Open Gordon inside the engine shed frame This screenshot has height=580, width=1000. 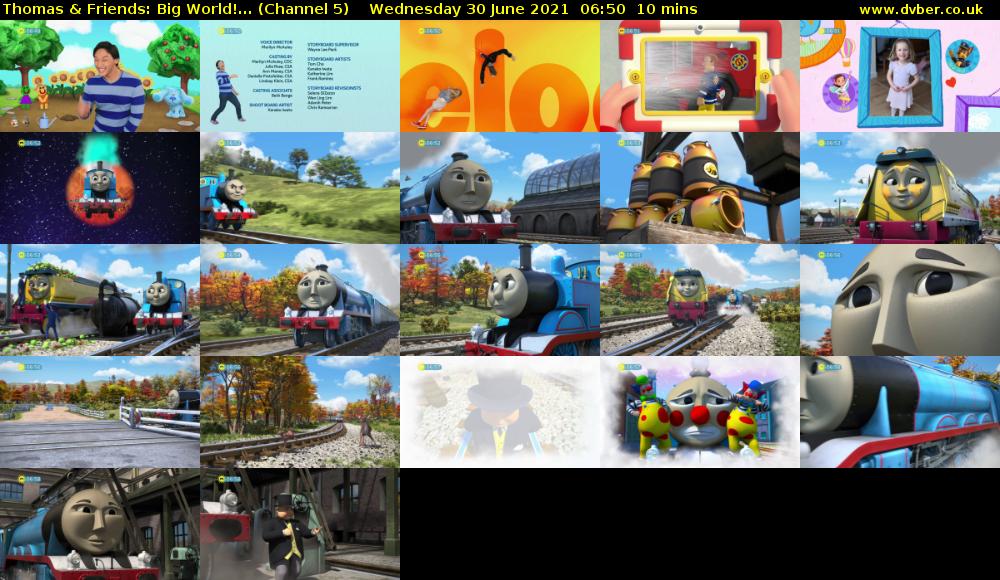[99, 524]
